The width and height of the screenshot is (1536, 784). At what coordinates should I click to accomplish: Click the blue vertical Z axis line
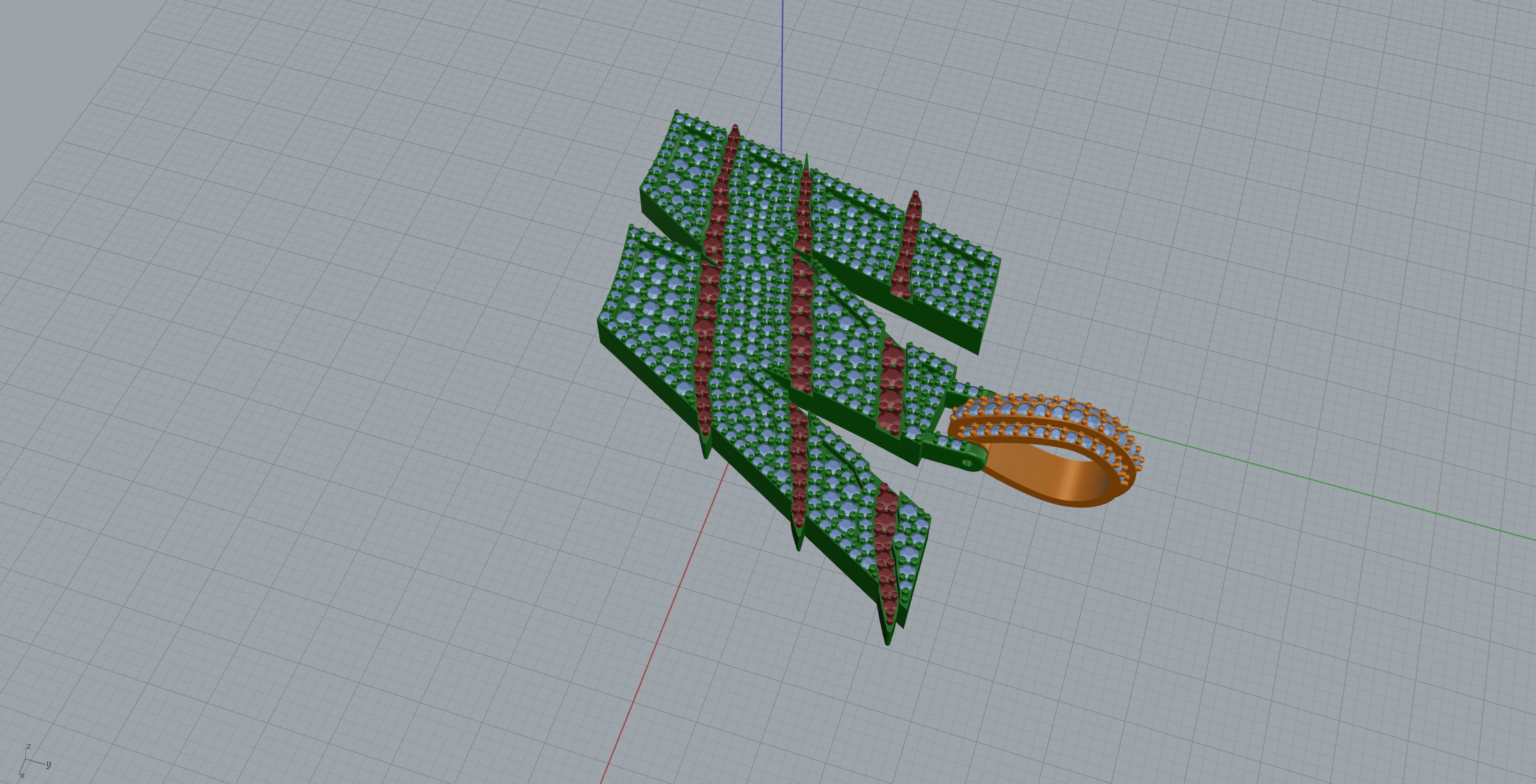pos(782,75)
